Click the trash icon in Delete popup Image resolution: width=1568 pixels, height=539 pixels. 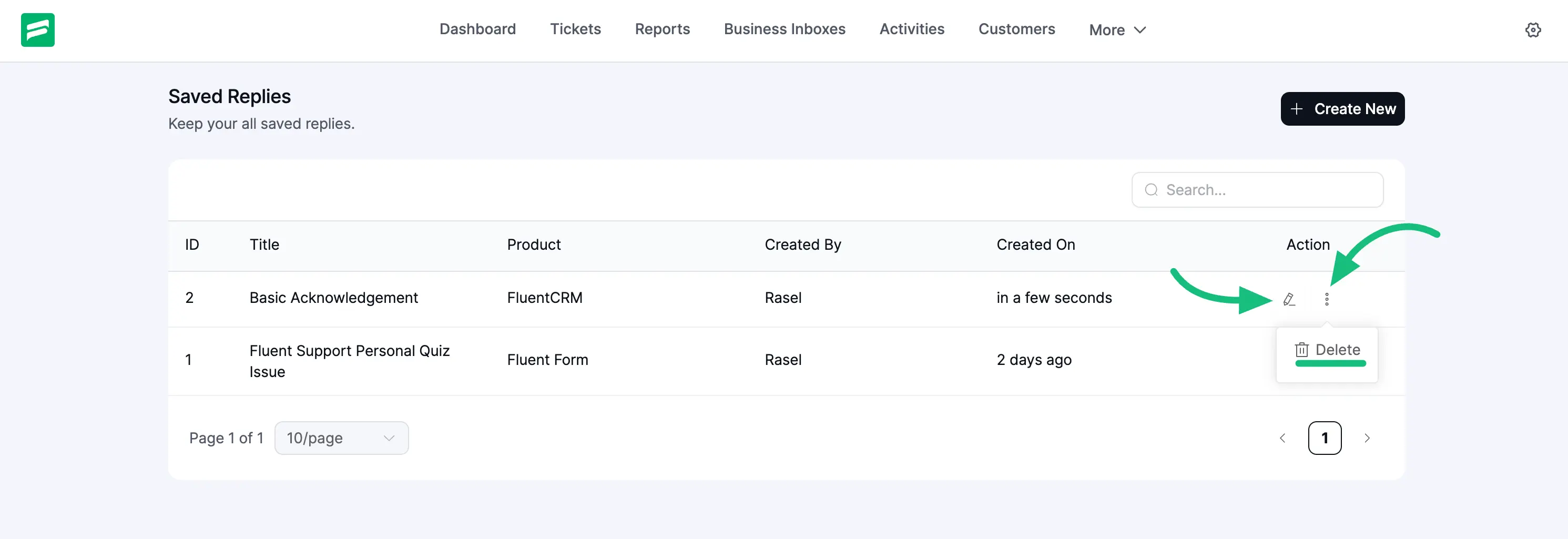pos(1301,350)
